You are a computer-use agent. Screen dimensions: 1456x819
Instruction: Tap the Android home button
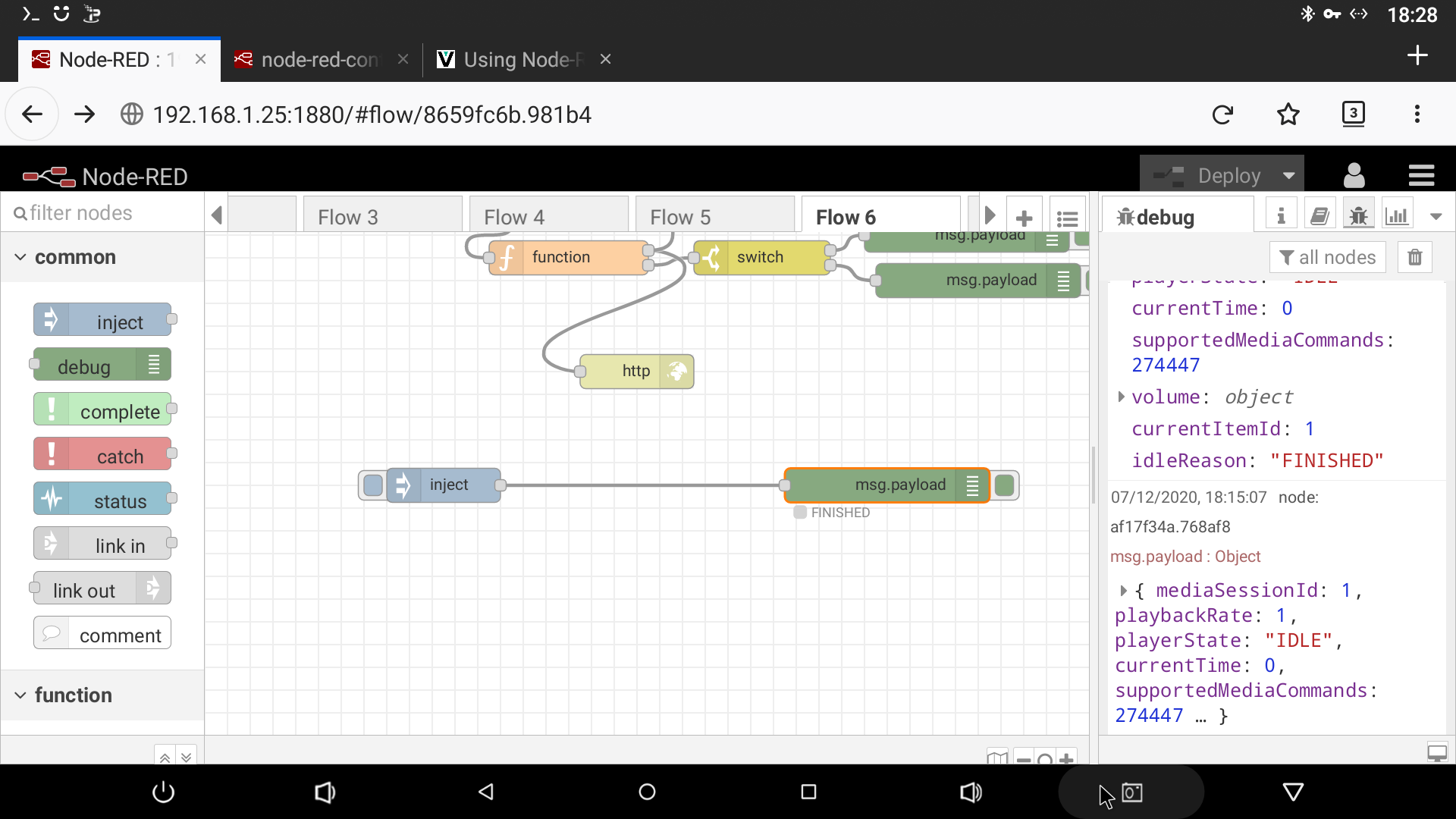click(x=647, y=792)
